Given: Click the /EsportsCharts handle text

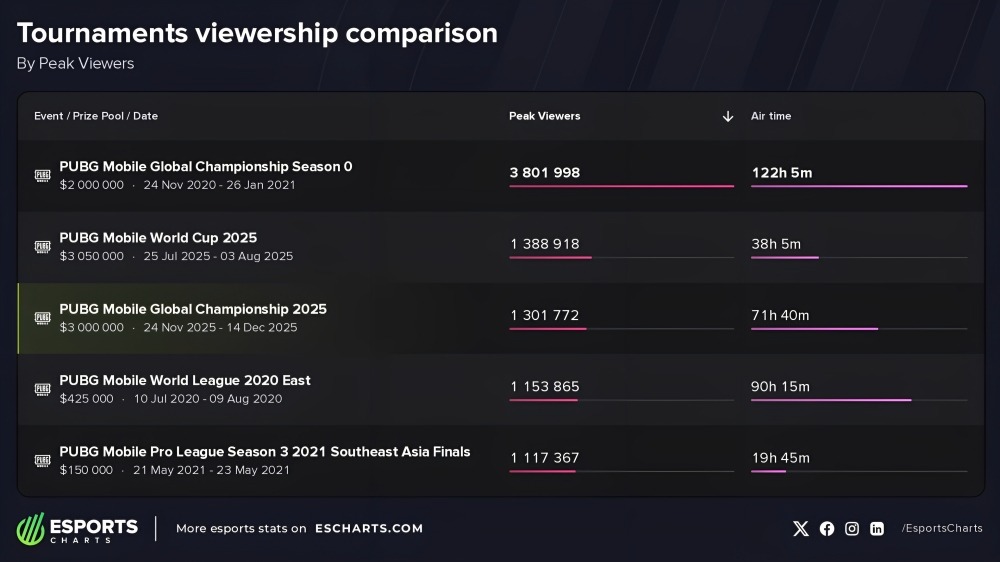Looking at the screenshot, I should (x=942, y=529).
